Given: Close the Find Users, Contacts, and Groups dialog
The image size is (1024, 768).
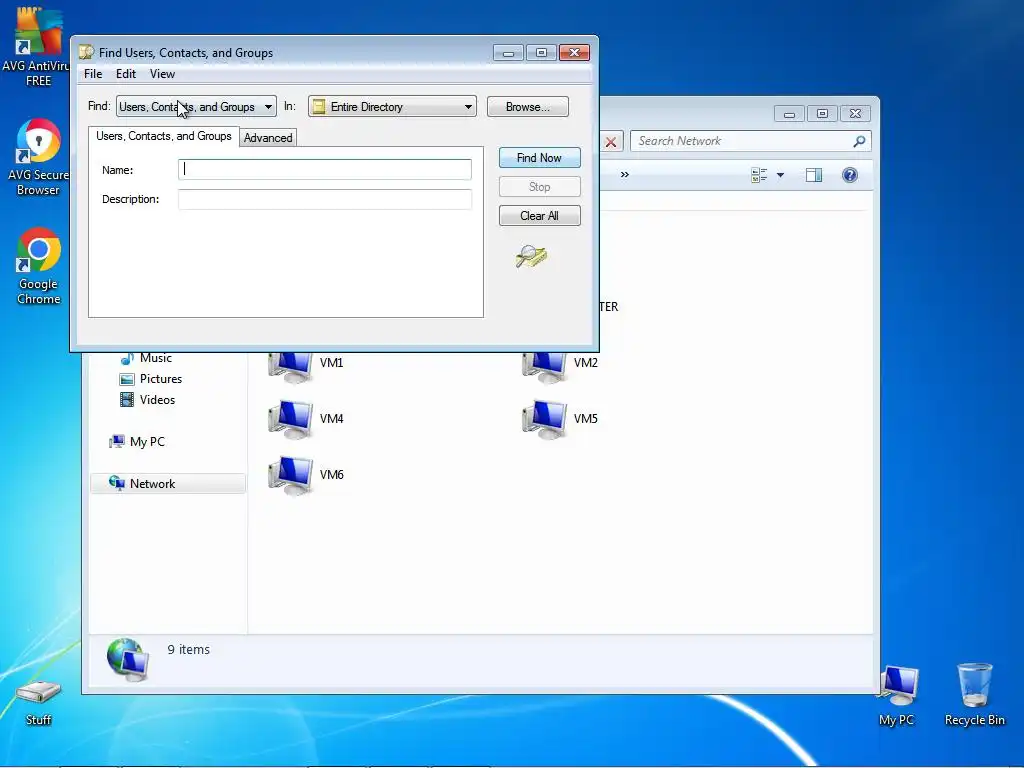Looking at the screenshot, I should tap(575, 52).
